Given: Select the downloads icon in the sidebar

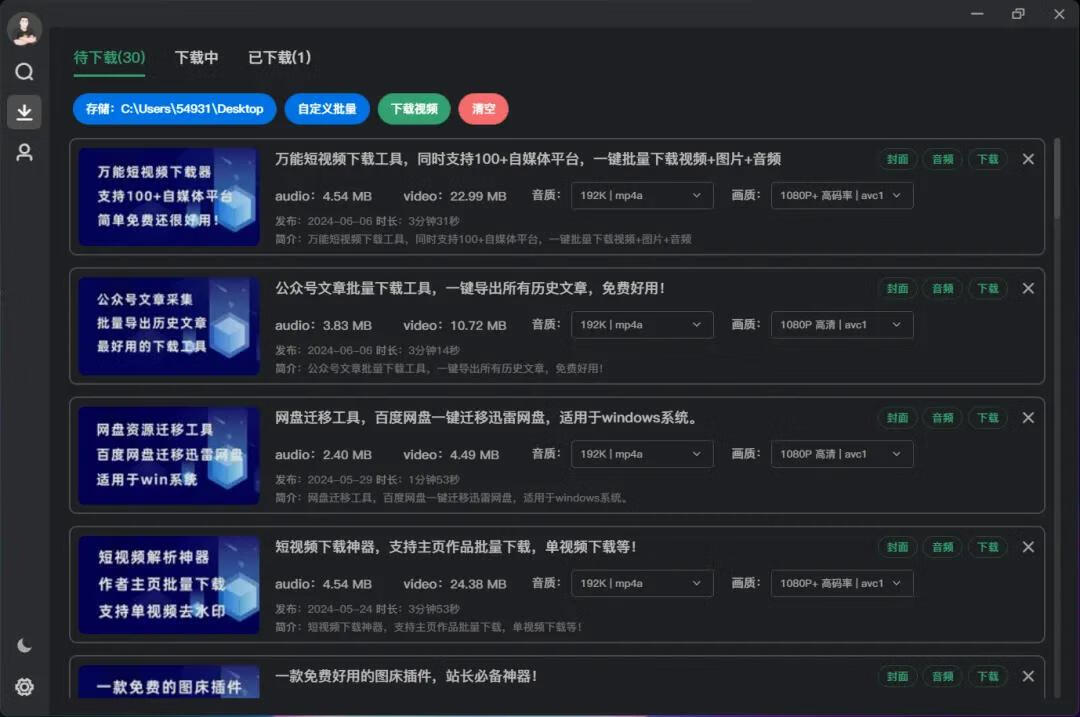Looking at the screenshot, I should click(x=24, y=112).
